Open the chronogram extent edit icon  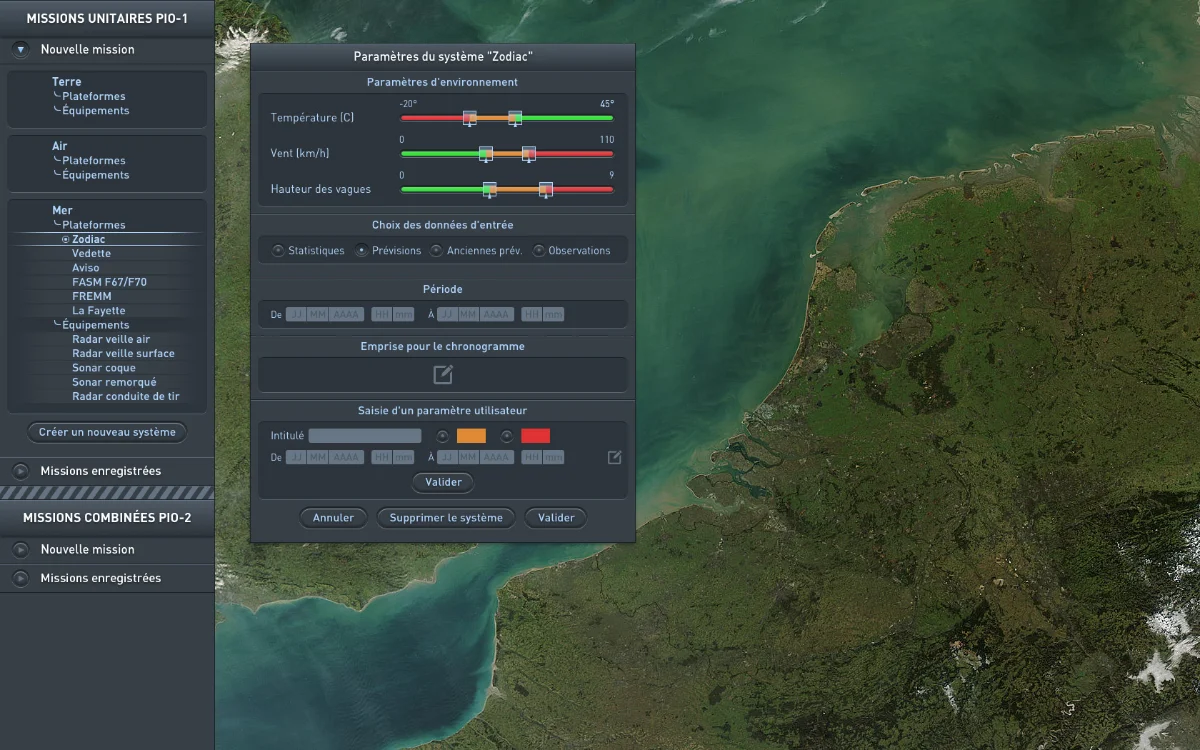[443, 375]
